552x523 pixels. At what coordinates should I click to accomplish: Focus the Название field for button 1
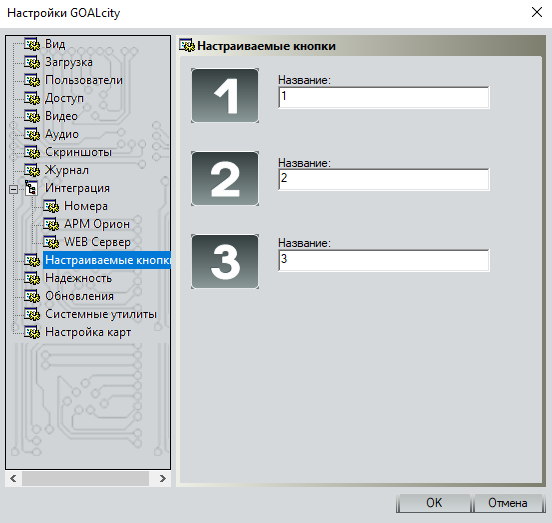(384, 97)
